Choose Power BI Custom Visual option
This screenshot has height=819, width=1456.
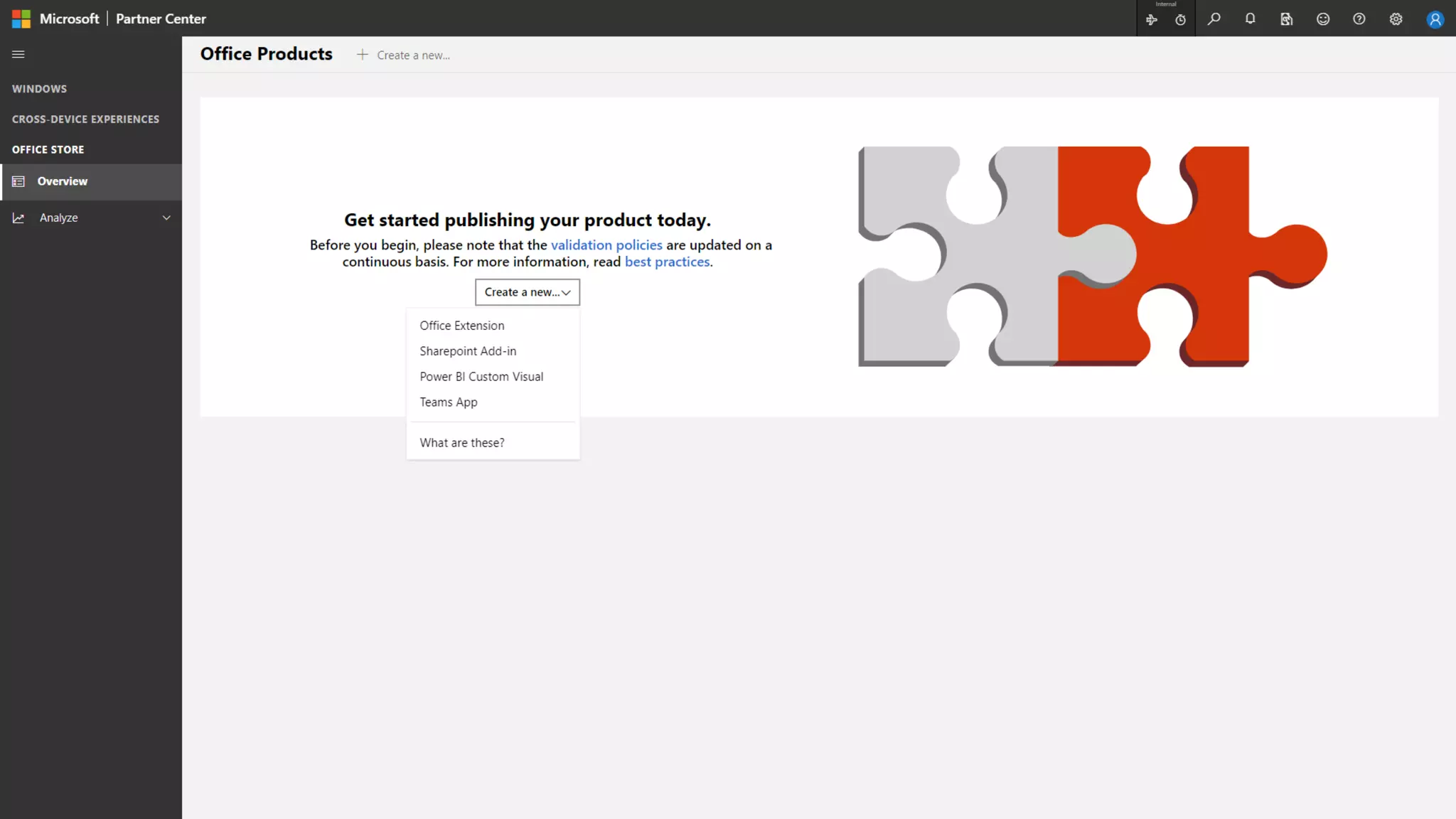tap(481, 377)
